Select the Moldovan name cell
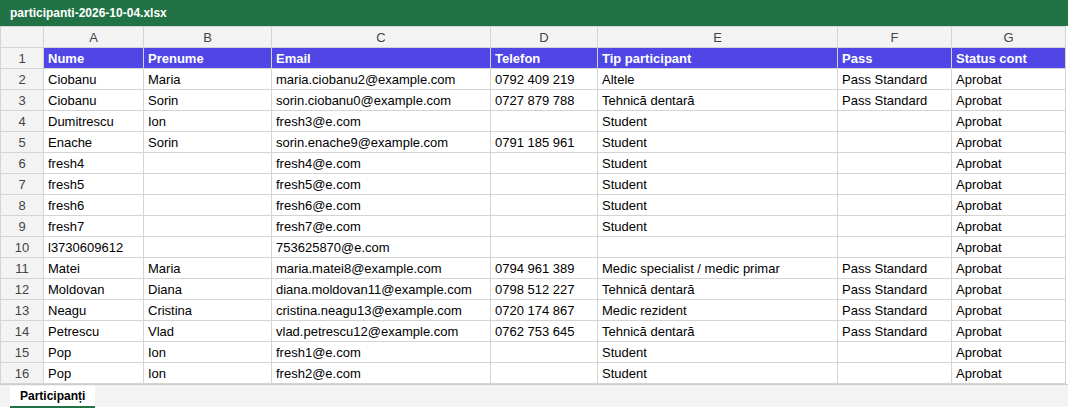This screenshot has width=1068, height=408. pos(93,290)
